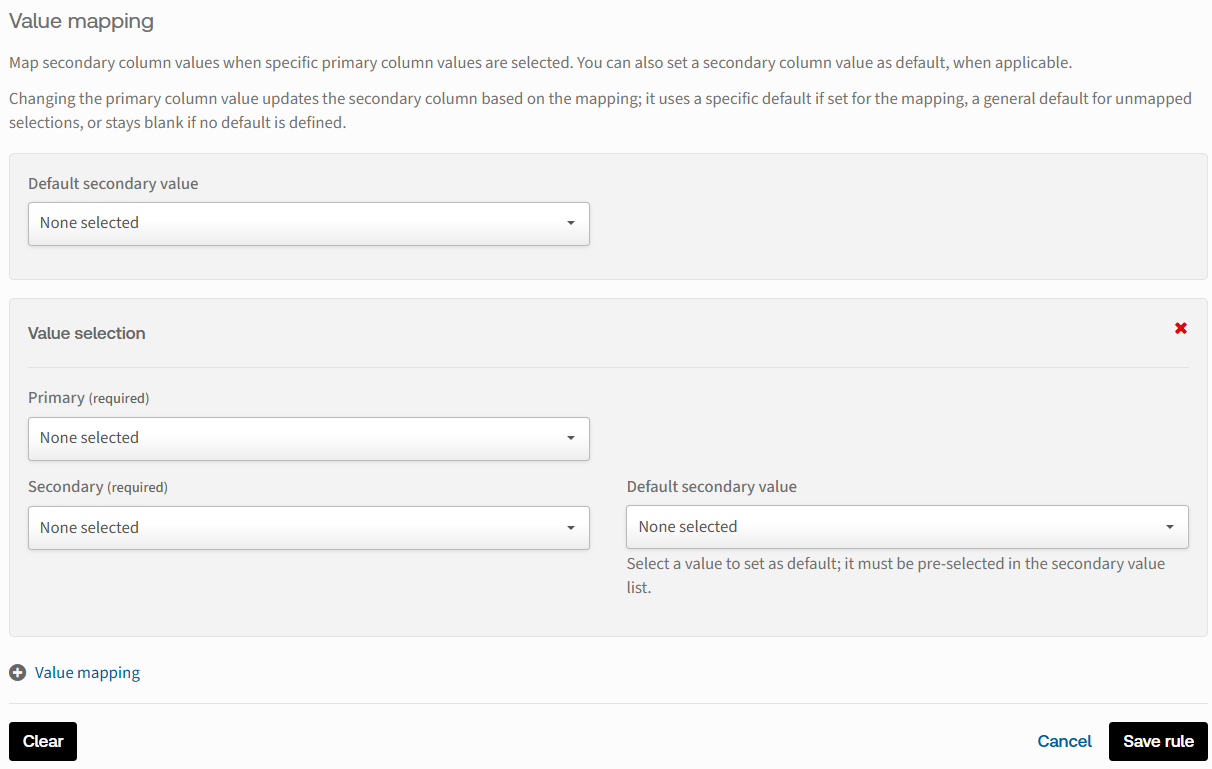
Task: Click the Value selection heading
Action: [x=86, y=333]
